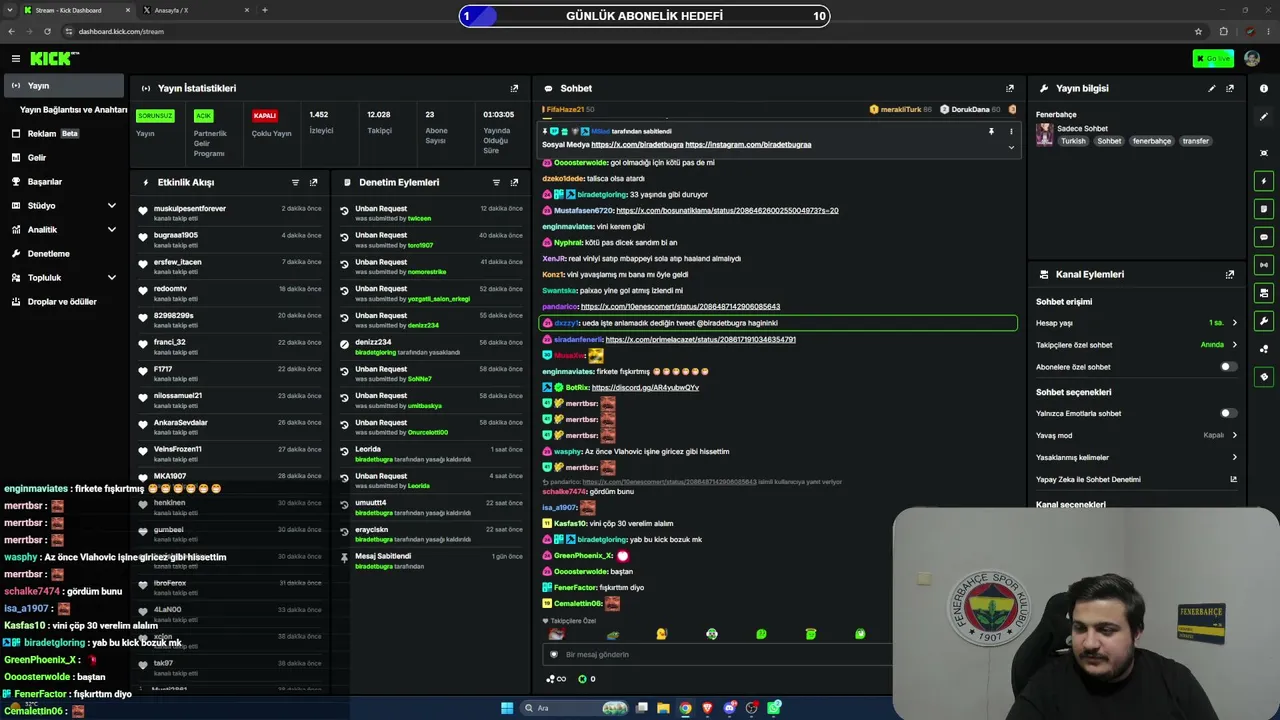The width and height of the screenshot is (1280, 720).
Task: Pop out the Sohbet chat panel
Action: 1010,88
